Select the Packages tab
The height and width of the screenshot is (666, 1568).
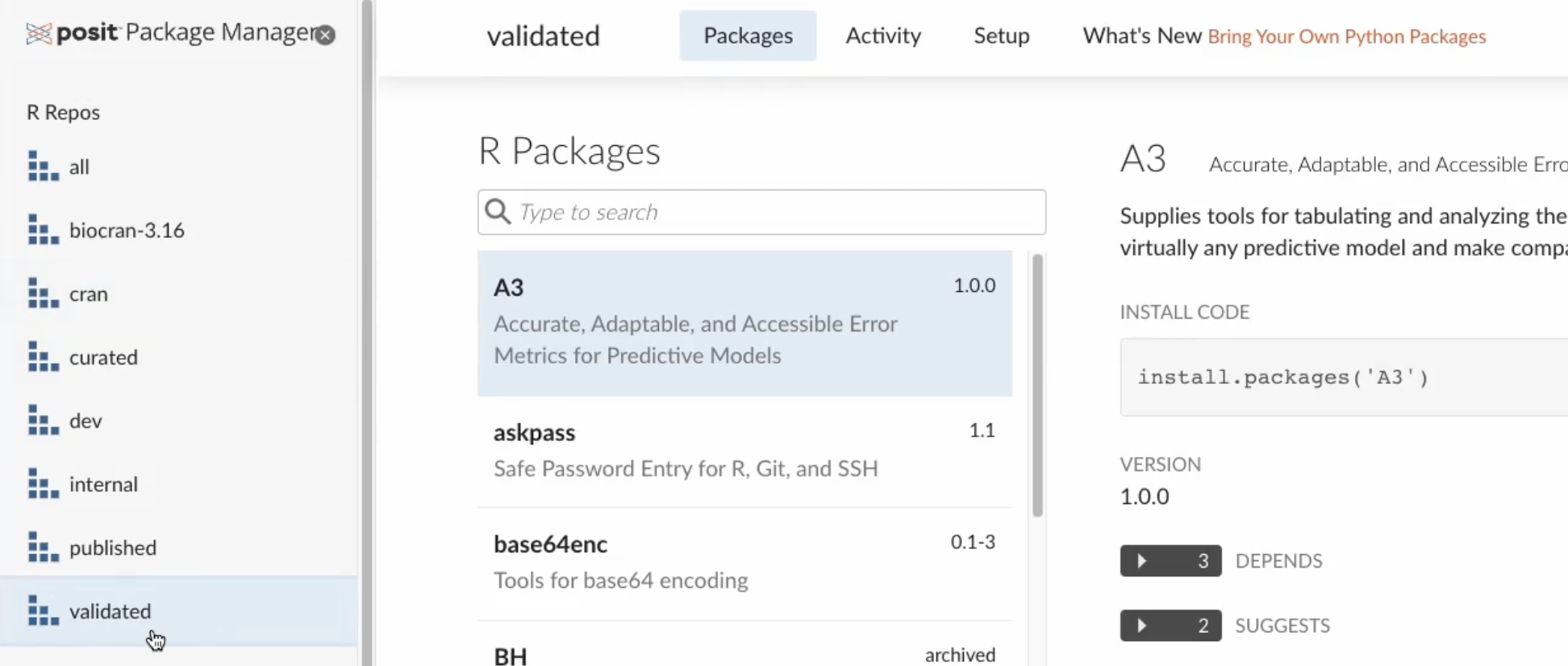pos(748,35)
